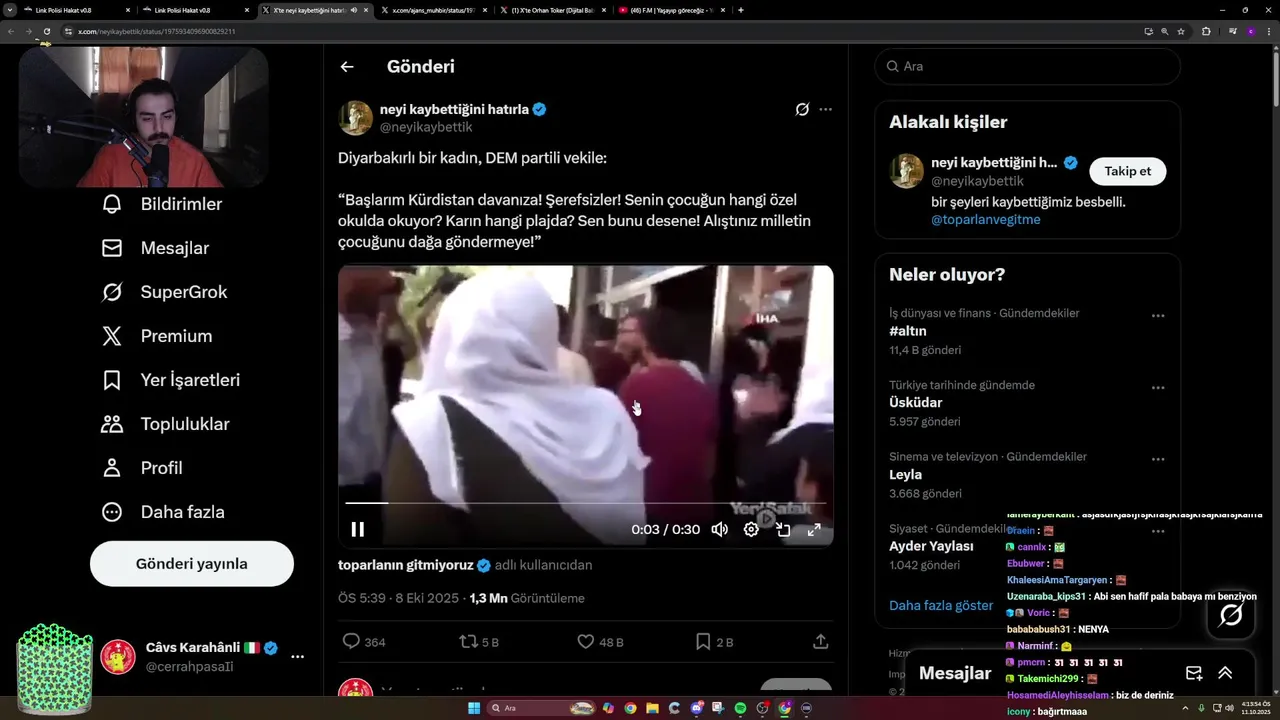The height and width of the screenshot is (720, 1280).
Task: Click Takip et to follow neyikaybettik
Action: (1128, 171)
